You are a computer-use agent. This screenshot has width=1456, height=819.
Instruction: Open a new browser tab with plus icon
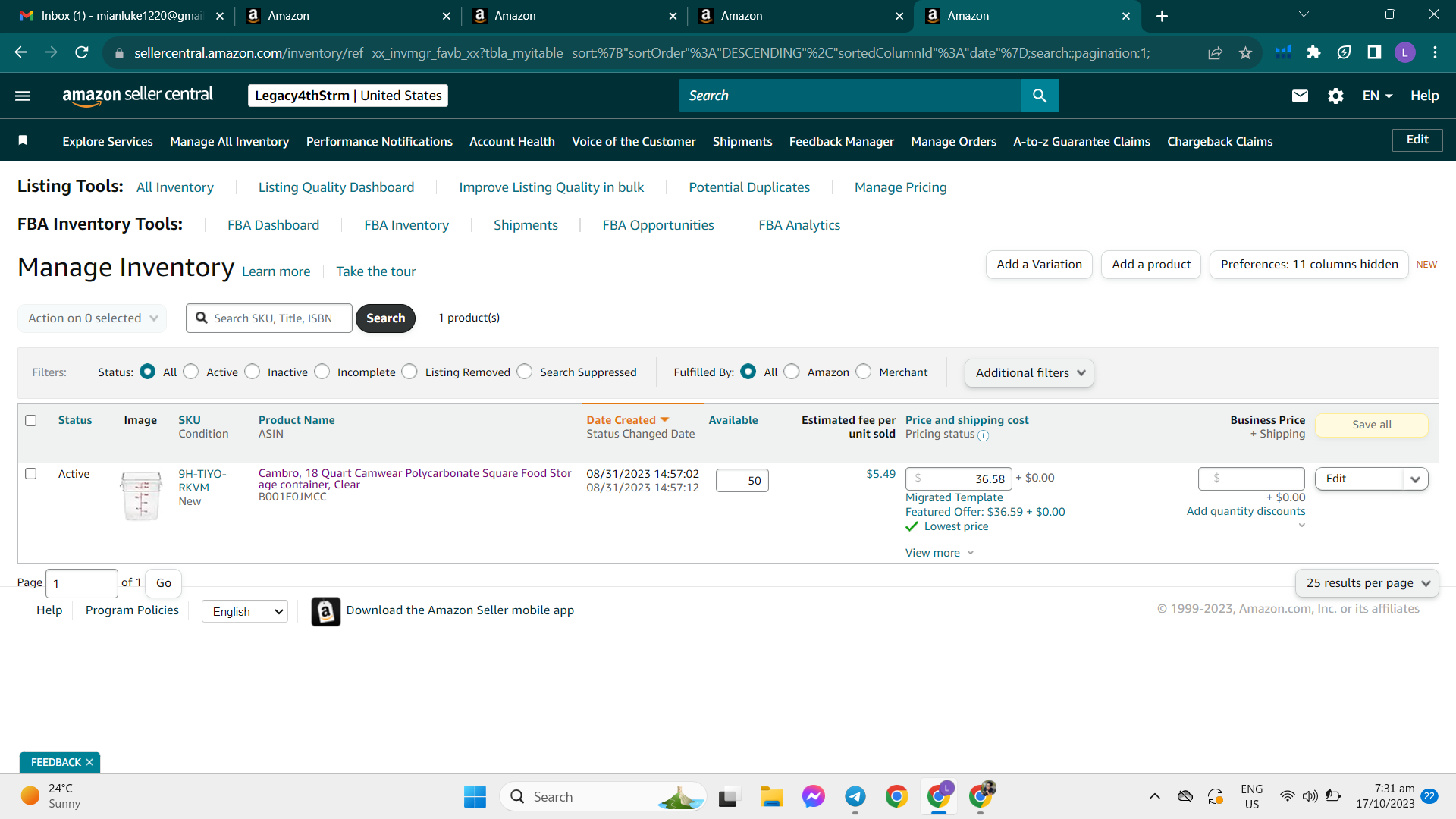pos(1162,16)
